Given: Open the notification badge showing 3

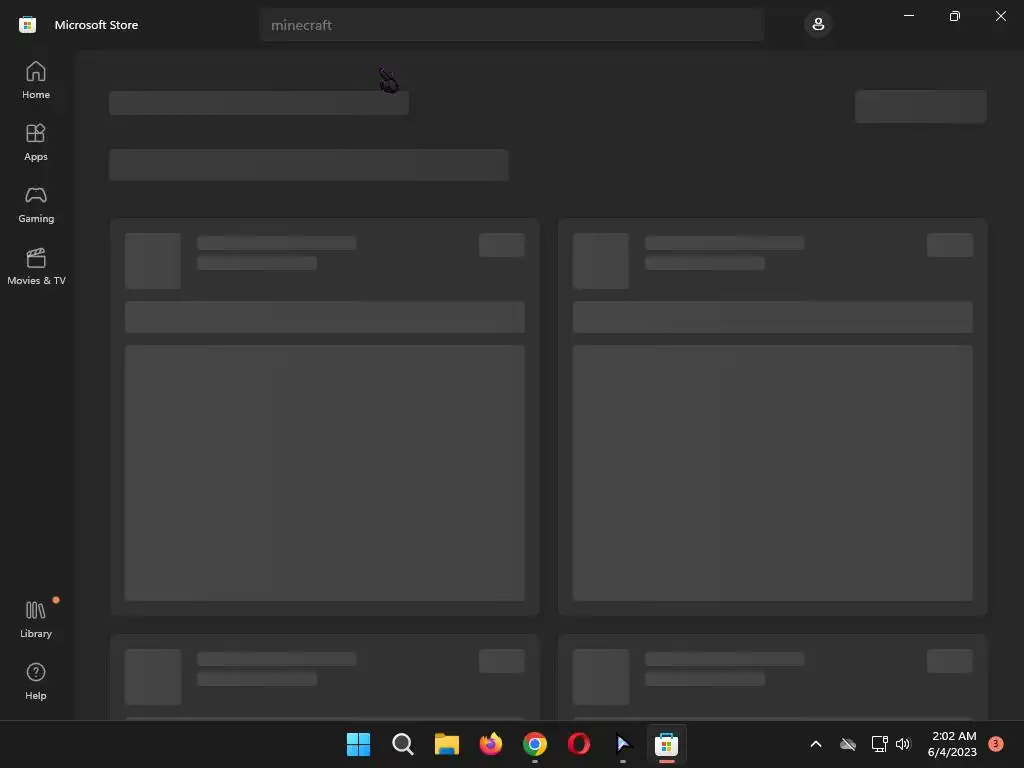Looking at the screenshot, I should tap(995, 743).
